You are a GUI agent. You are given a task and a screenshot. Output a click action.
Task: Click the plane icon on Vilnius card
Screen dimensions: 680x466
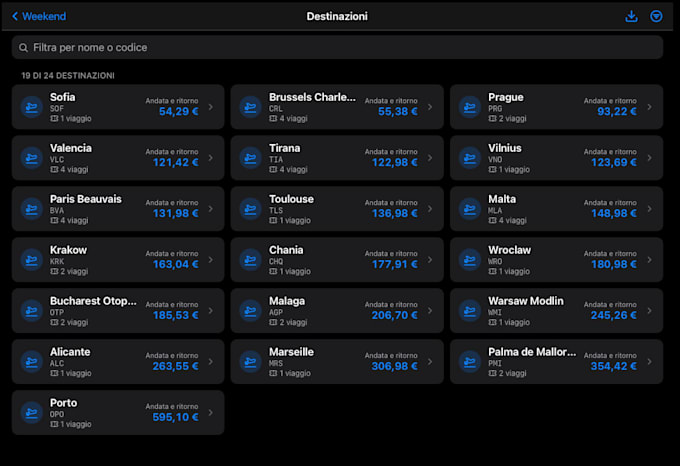point(470,158)
